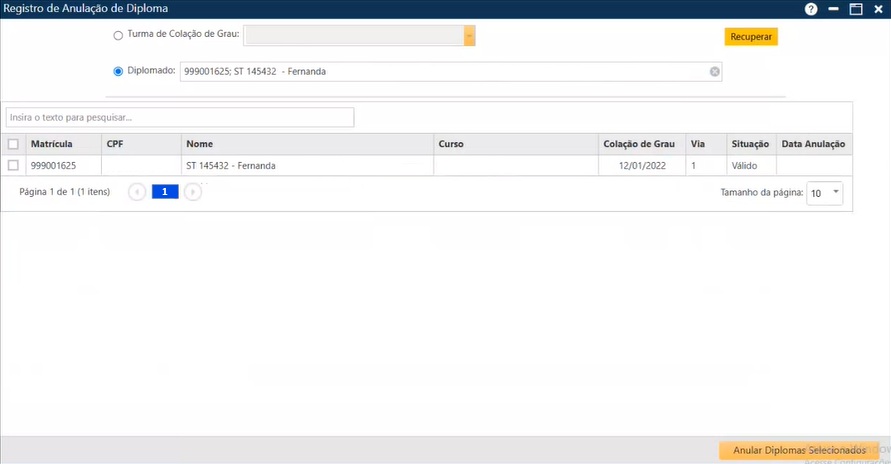Focus the table search text box
891x464 pixels.
tap(180, 118)
